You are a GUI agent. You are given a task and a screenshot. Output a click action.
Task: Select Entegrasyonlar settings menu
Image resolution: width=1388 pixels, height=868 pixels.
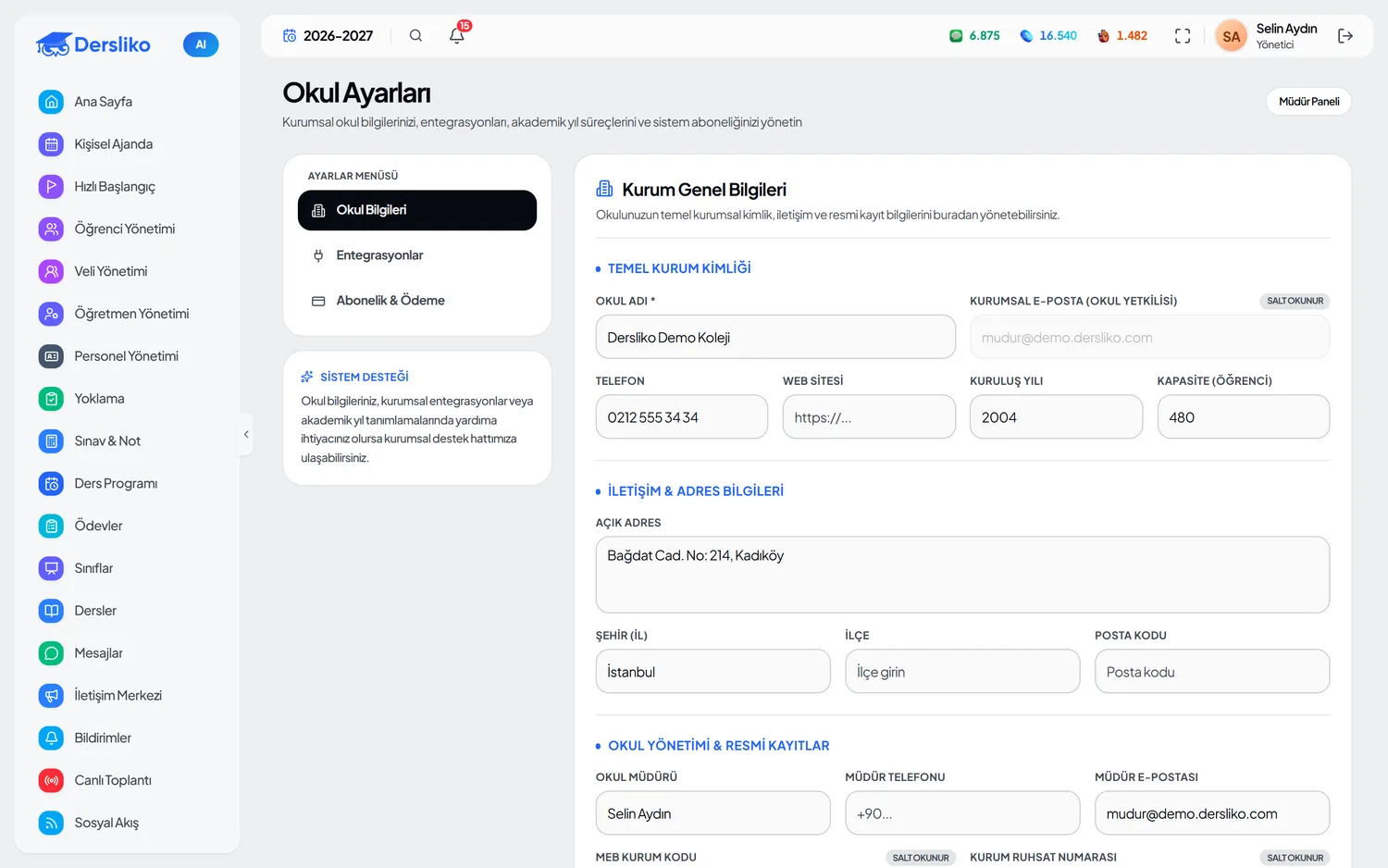point(417,255)
